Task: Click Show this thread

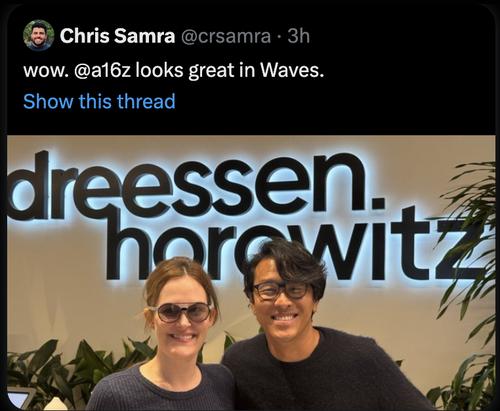Action: pos(99,101)
